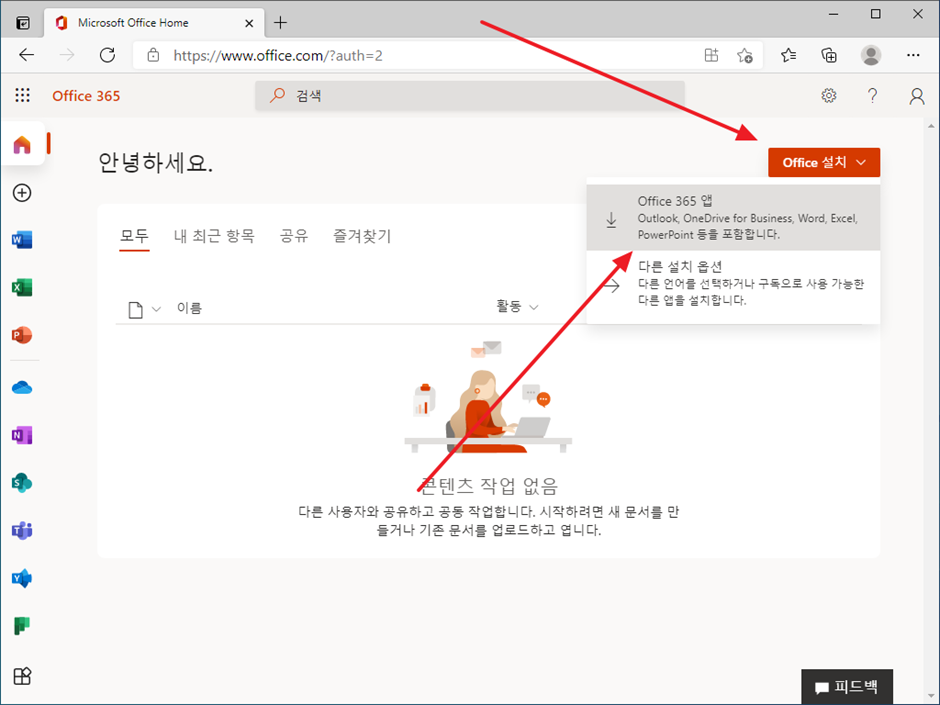Go to the Office Home sidebar icon

click(22, 144)
